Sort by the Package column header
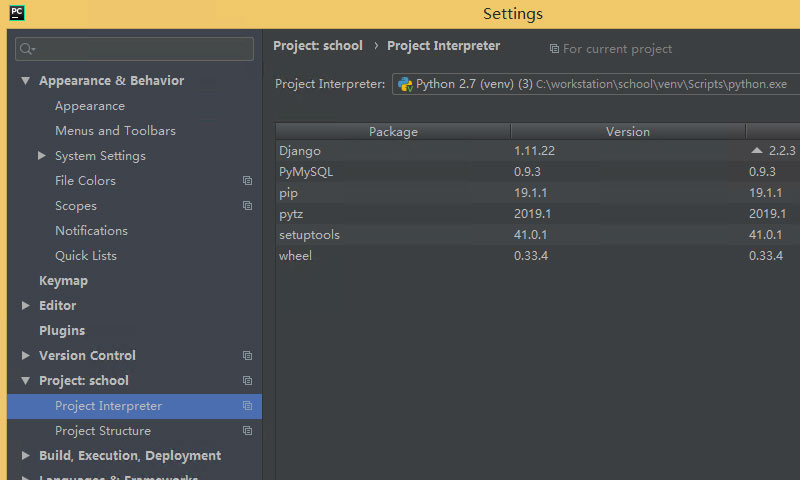The height and width of the screenshot is (480, 800). tap(393, 132)
